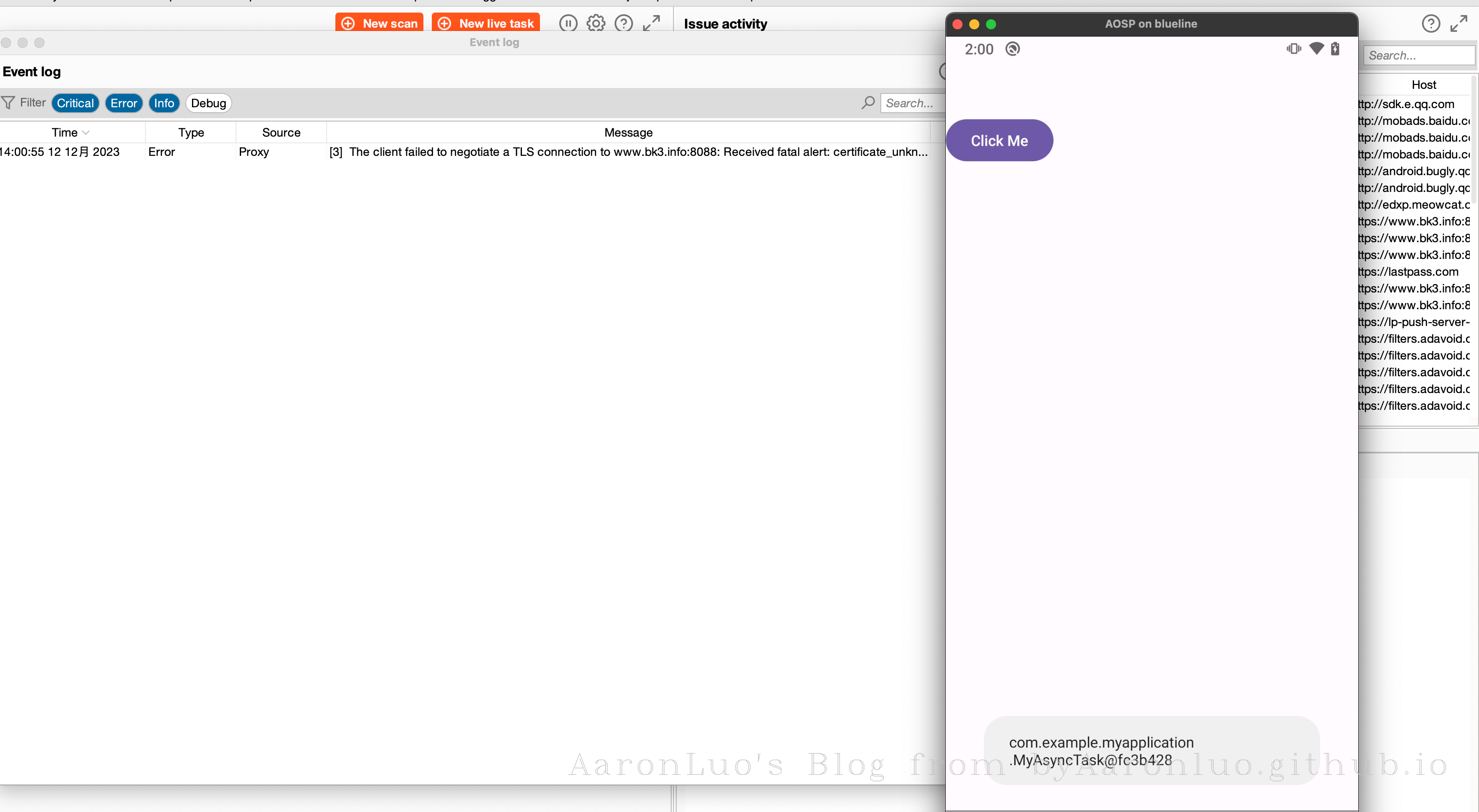Image resolution: width=1479 pixels, height=812 pixels.
Task: Enable the Debug filter chip
Action: point(208,103)
